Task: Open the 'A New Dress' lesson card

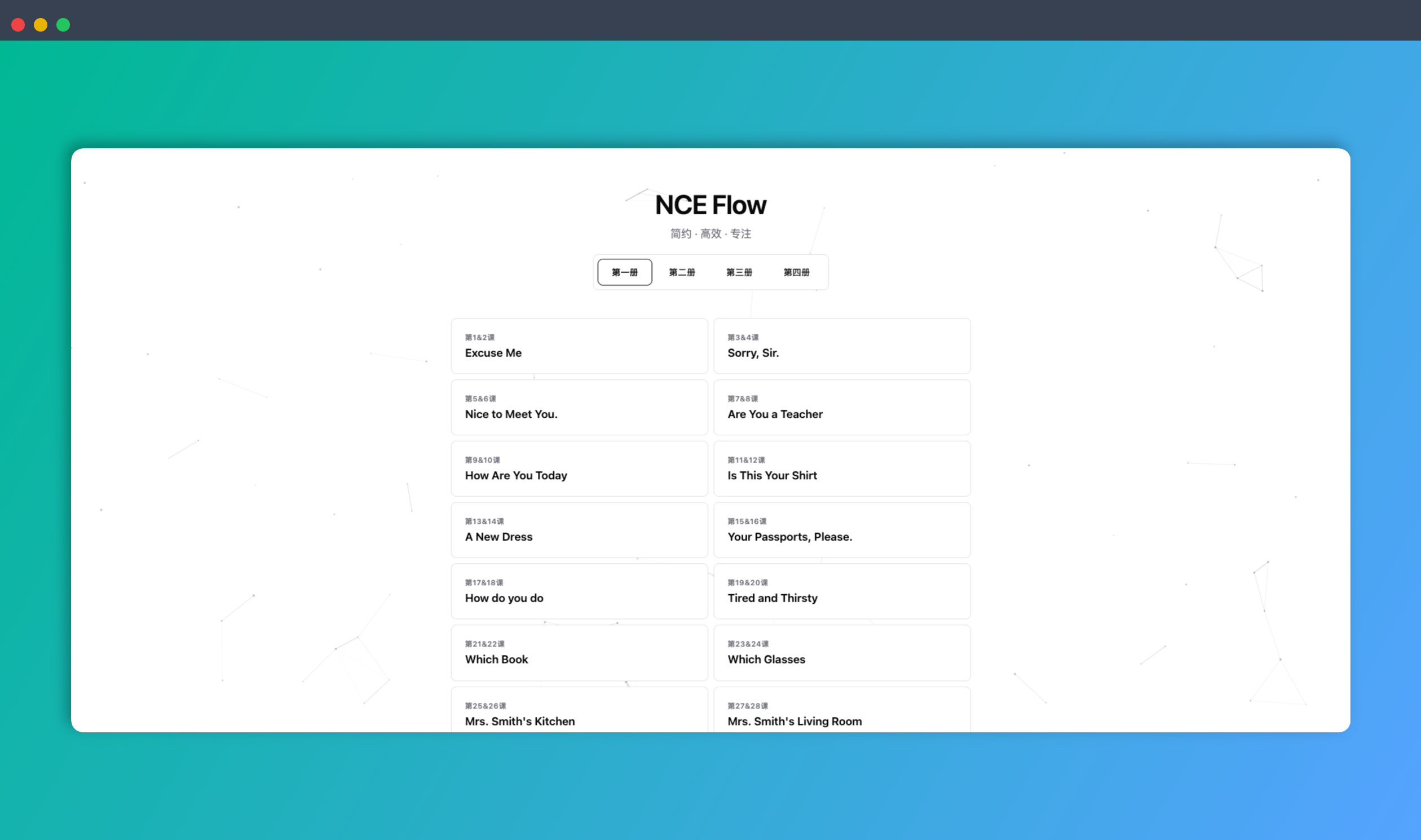Action: pos(579,530)
